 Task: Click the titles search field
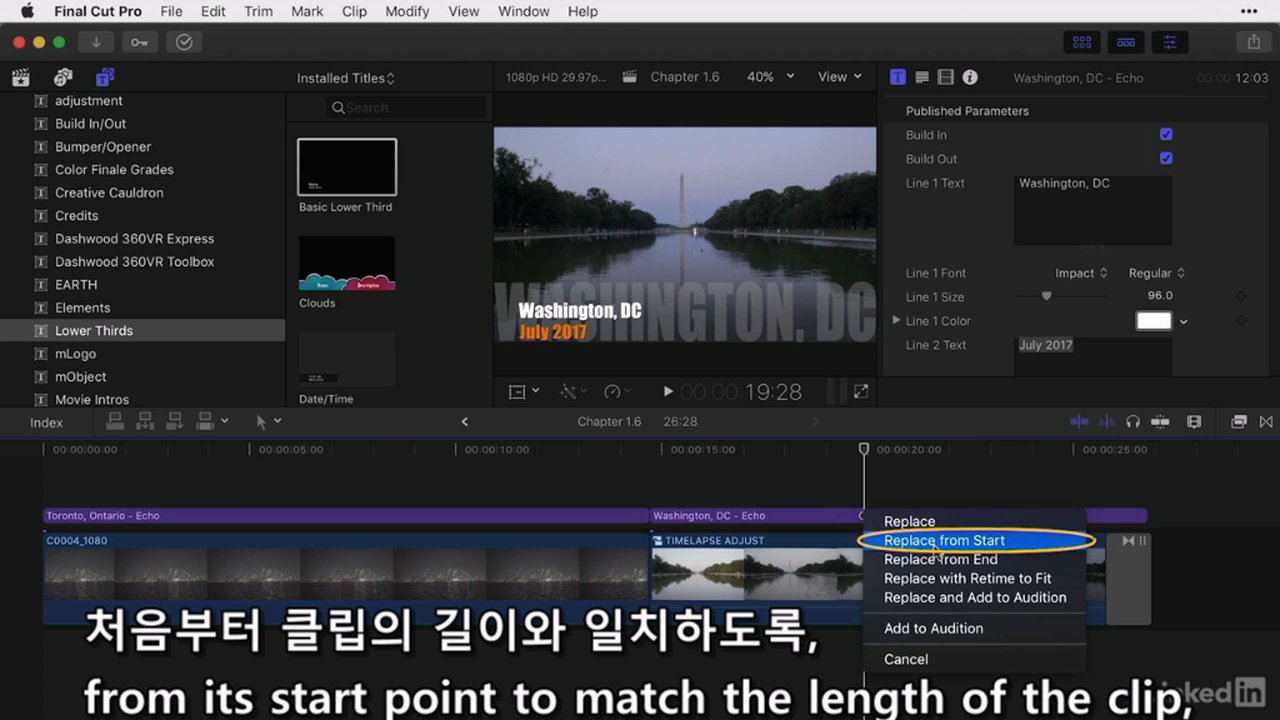tap(406, 107)
